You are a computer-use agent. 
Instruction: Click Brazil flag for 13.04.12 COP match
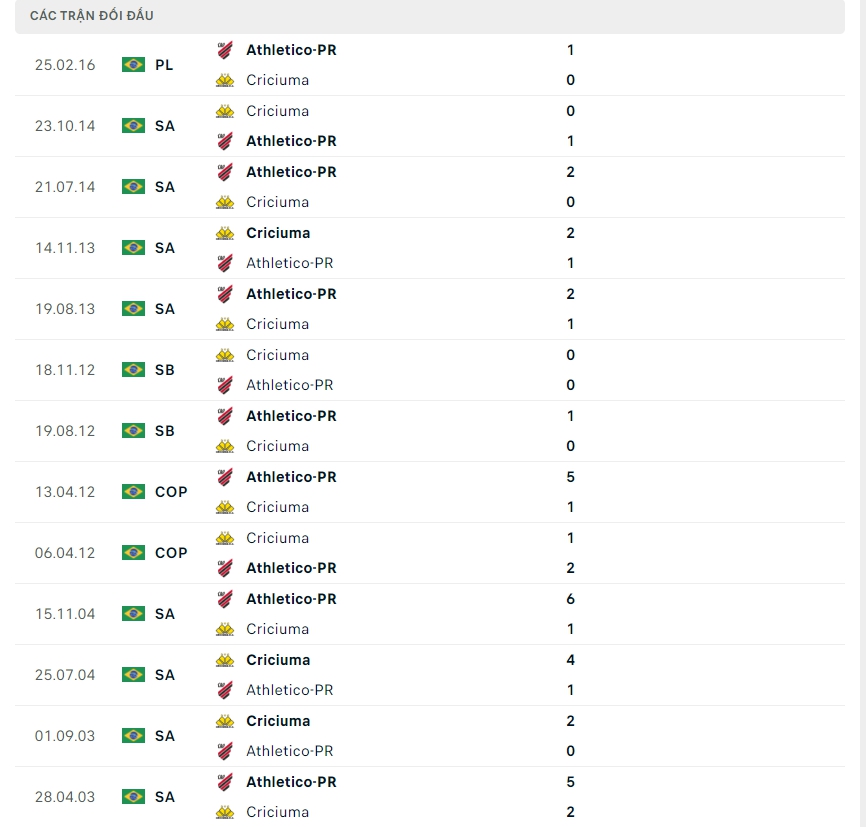[x=133, y=492]
